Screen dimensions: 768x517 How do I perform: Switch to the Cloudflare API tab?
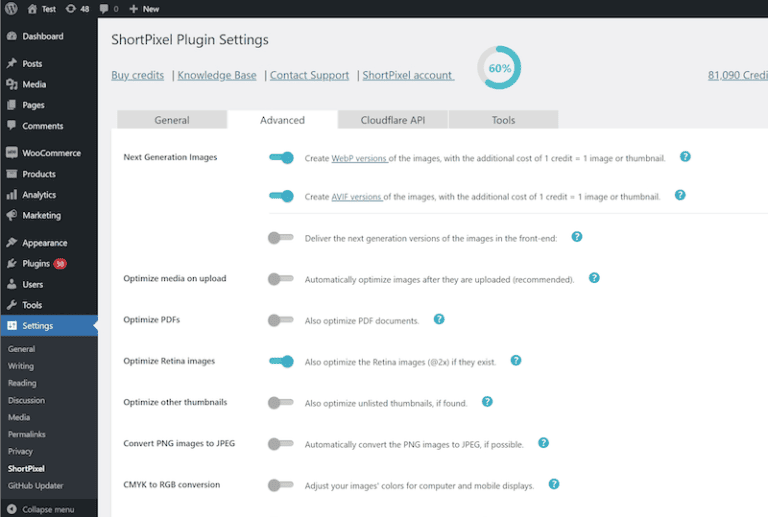click(x=393, y=120)
